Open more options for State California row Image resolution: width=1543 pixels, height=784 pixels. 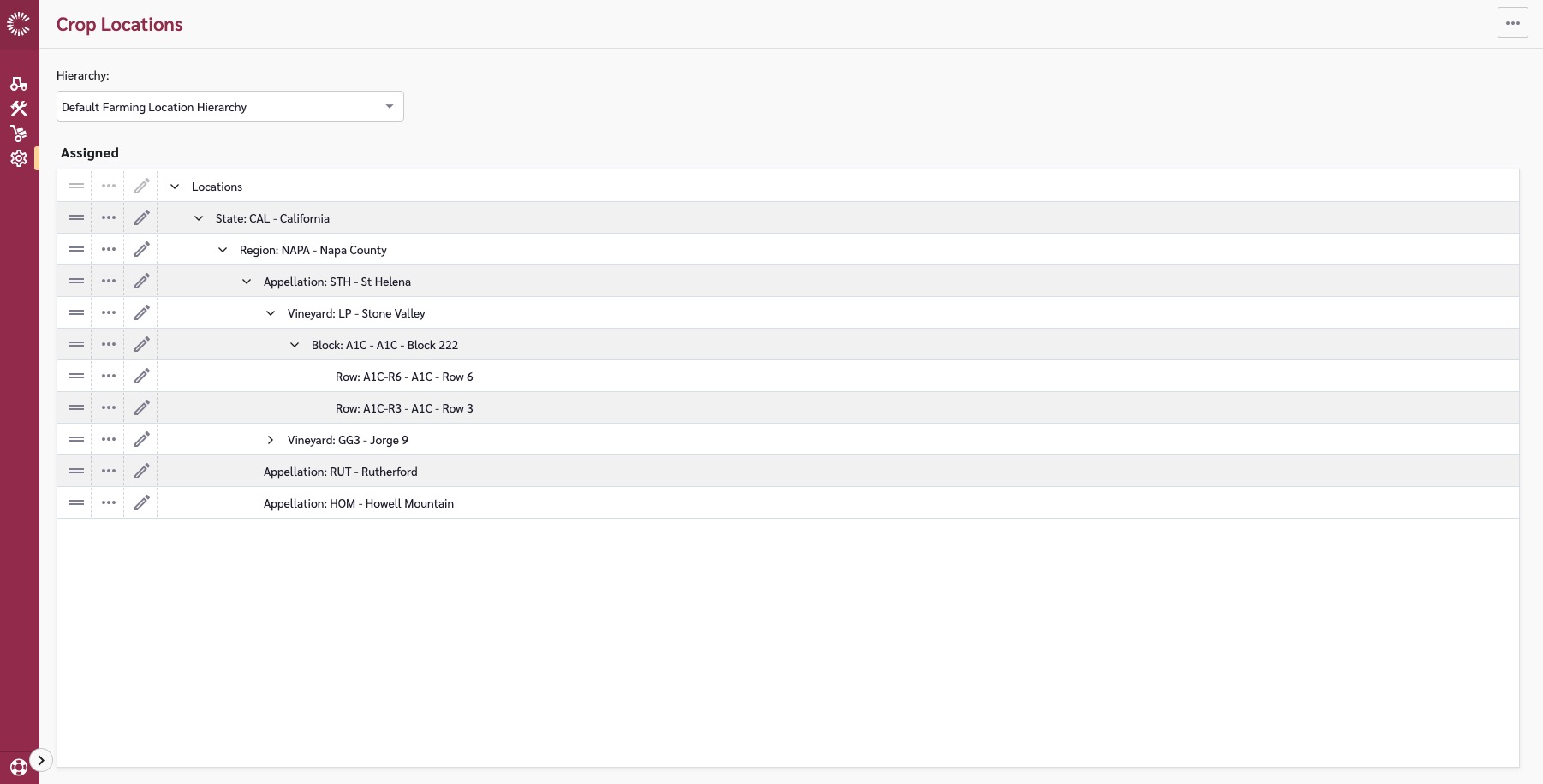(x=109, y=218)
